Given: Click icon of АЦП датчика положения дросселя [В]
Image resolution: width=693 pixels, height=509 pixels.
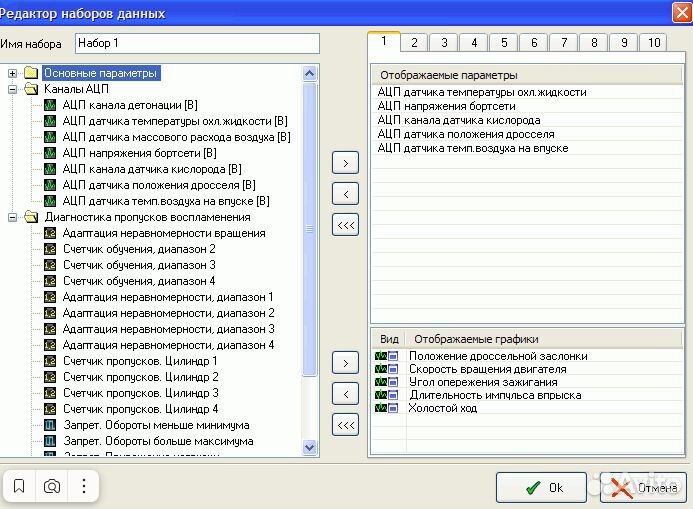Looking at the screenshot, I should [50, 185].
